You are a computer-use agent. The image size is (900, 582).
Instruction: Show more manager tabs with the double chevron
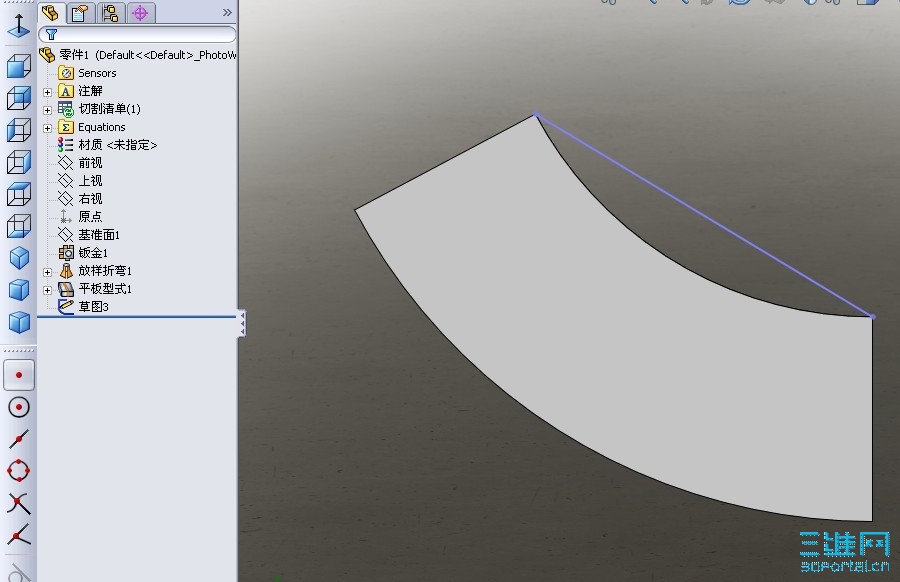pyautogui.click(x=227, y=12)
